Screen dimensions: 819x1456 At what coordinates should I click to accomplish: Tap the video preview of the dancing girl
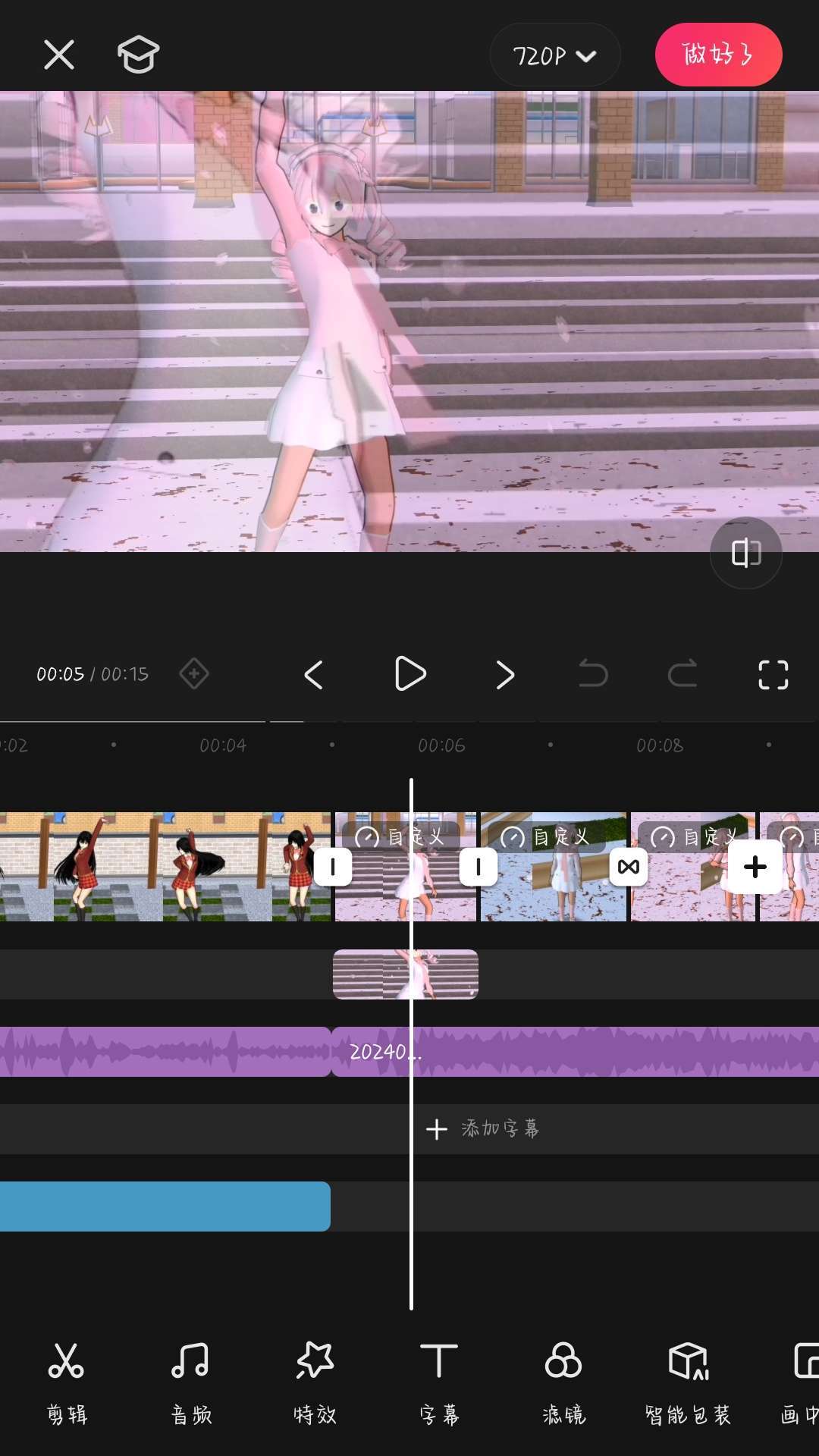409,322
